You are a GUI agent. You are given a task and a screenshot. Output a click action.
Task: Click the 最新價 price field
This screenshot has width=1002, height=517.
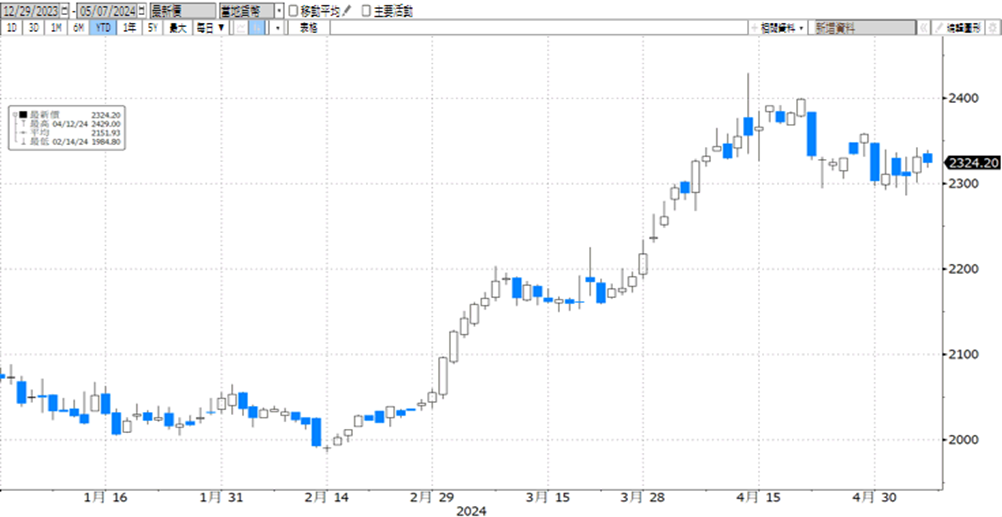point(183,12)
